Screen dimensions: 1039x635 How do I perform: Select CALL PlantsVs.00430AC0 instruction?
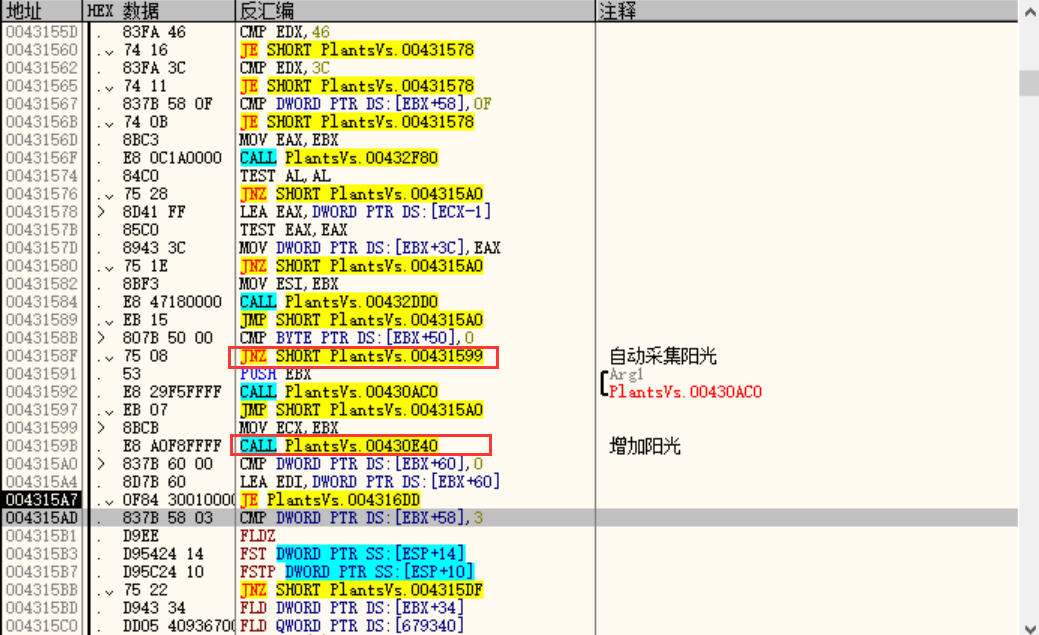click(339, 392)
